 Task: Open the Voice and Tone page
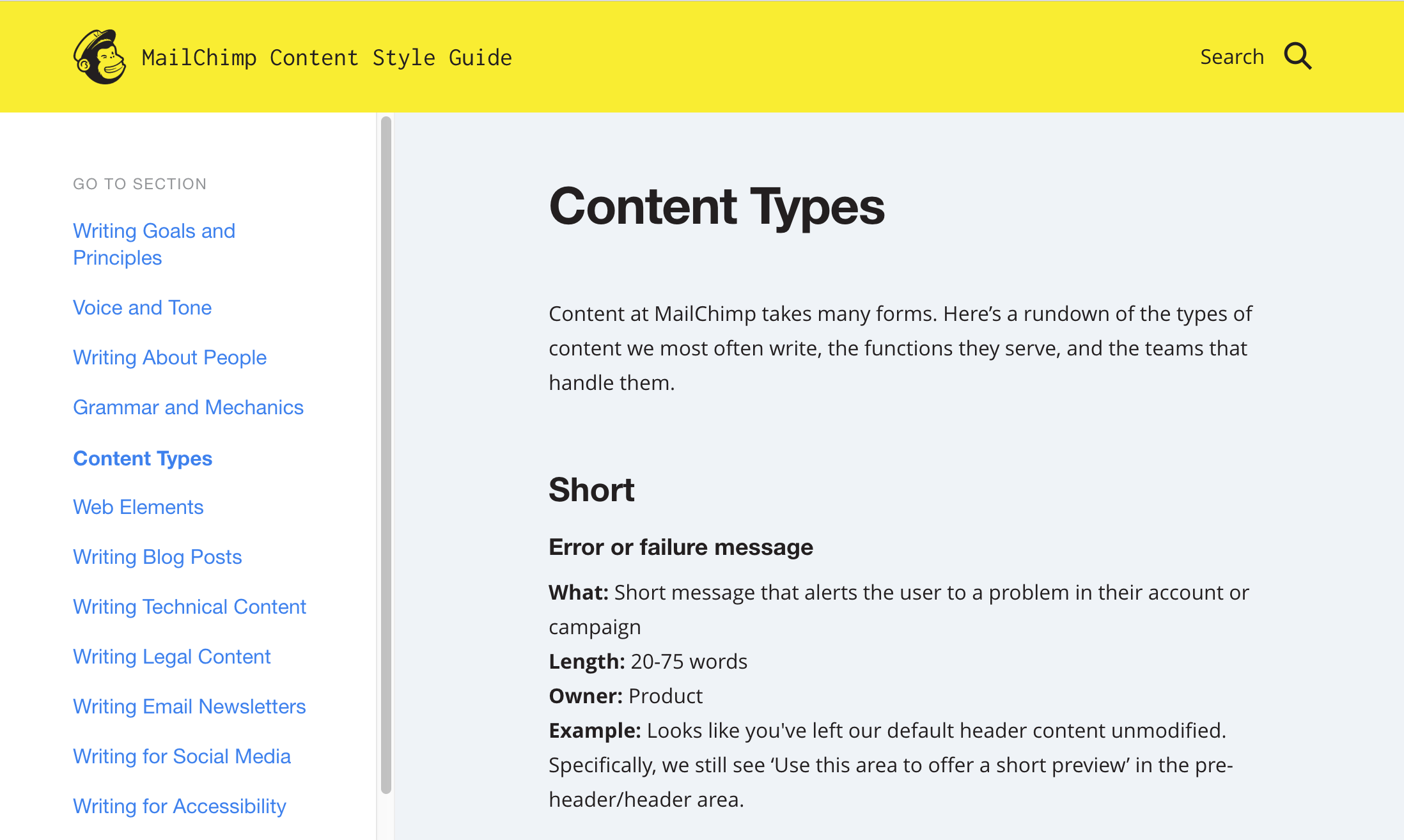click(142, 307)
